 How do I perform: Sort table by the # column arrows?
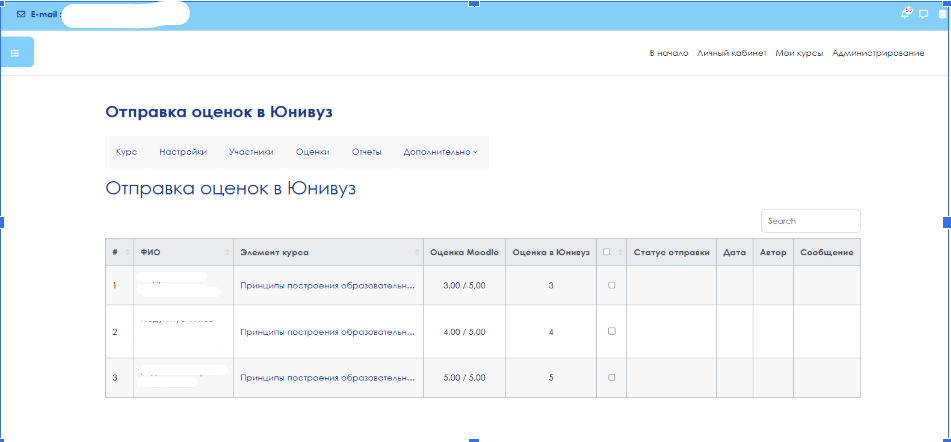(127, 253)
